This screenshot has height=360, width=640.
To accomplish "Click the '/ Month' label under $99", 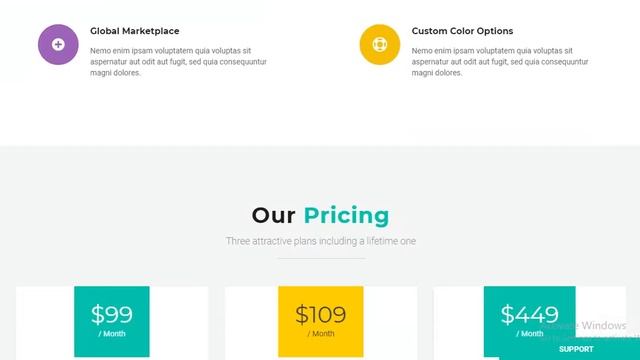I will (112, 333).
